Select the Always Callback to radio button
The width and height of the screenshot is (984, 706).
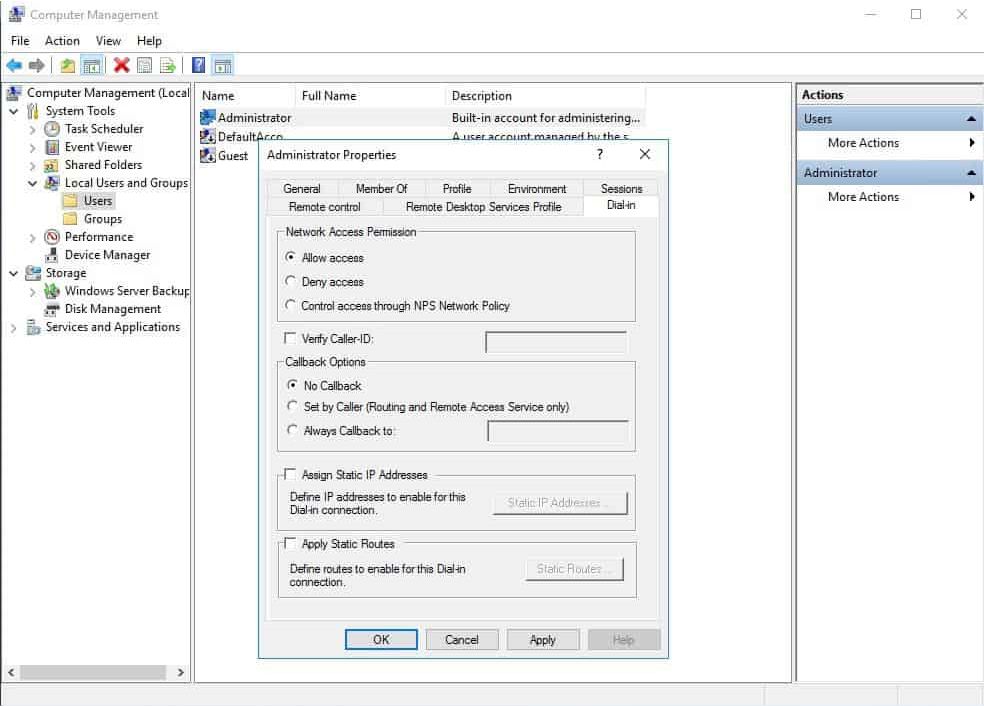click(x=292, y=430)
